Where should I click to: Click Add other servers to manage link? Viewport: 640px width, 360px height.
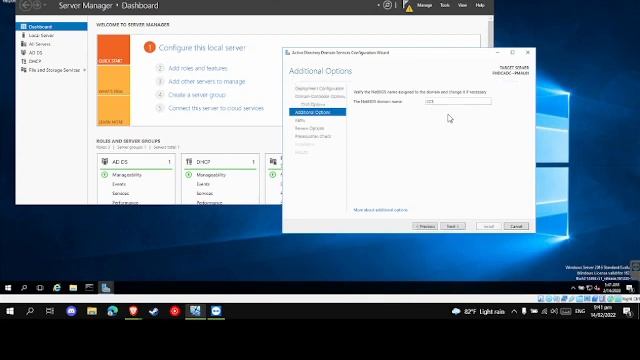point(207,82)
